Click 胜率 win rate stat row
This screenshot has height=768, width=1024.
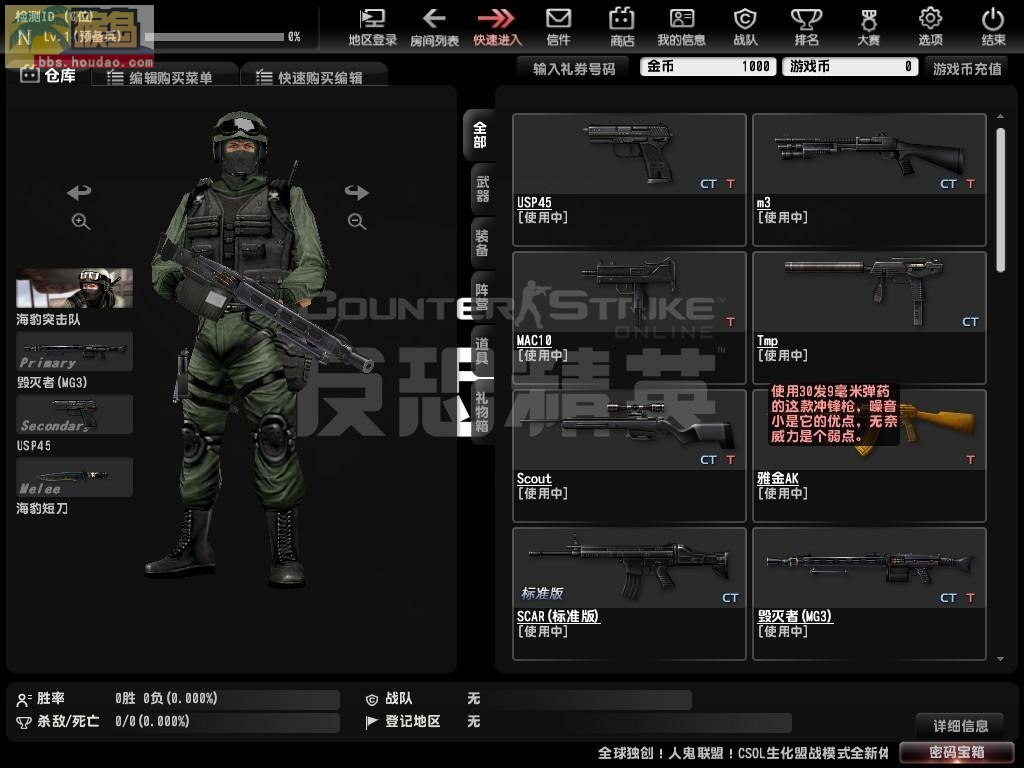point(178,698)
